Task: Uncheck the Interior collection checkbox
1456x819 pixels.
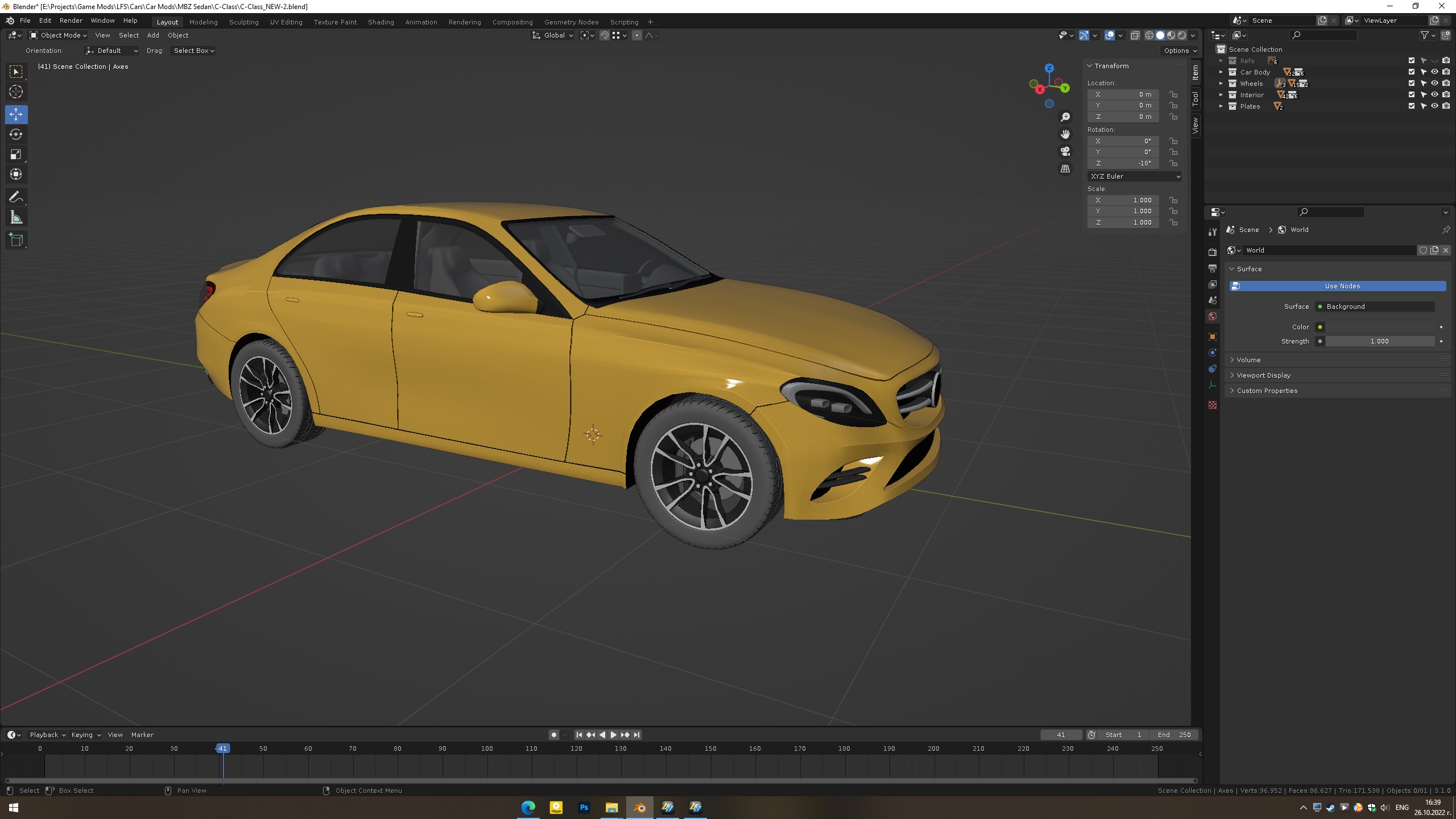Action: point(1412,95)
